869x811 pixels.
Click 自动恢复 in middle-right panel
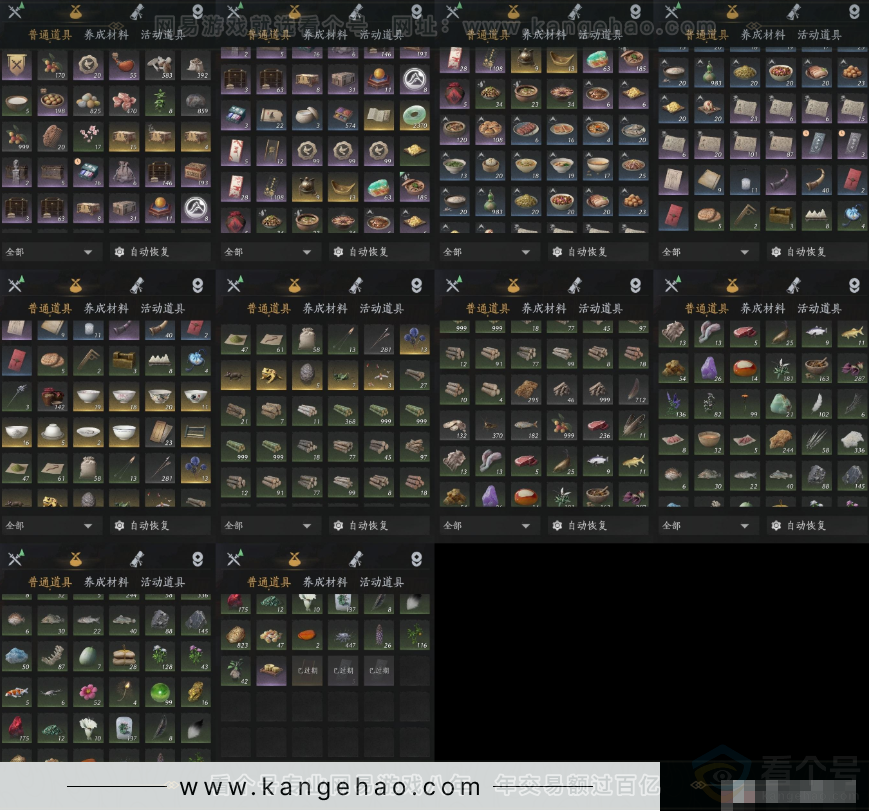(x=817, y=525)
